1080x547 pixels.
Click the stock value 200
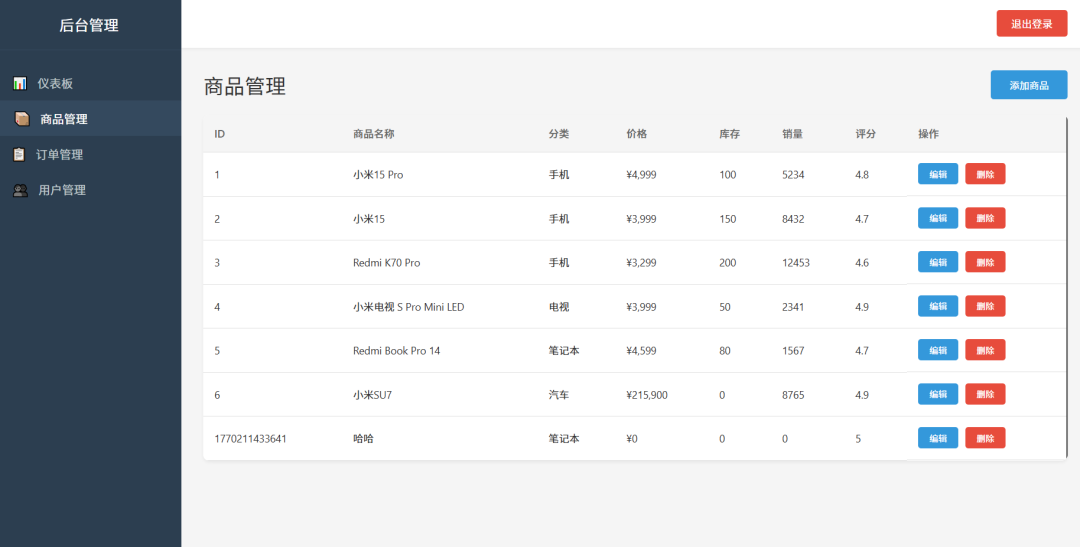[x=727, y=262]
